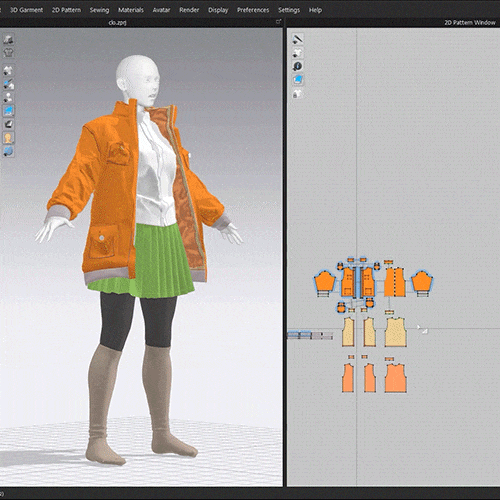Viewport: 500px width, 500px height.
Task: Toggle the blue pin and shirt display icon
Action: (8, 84)
